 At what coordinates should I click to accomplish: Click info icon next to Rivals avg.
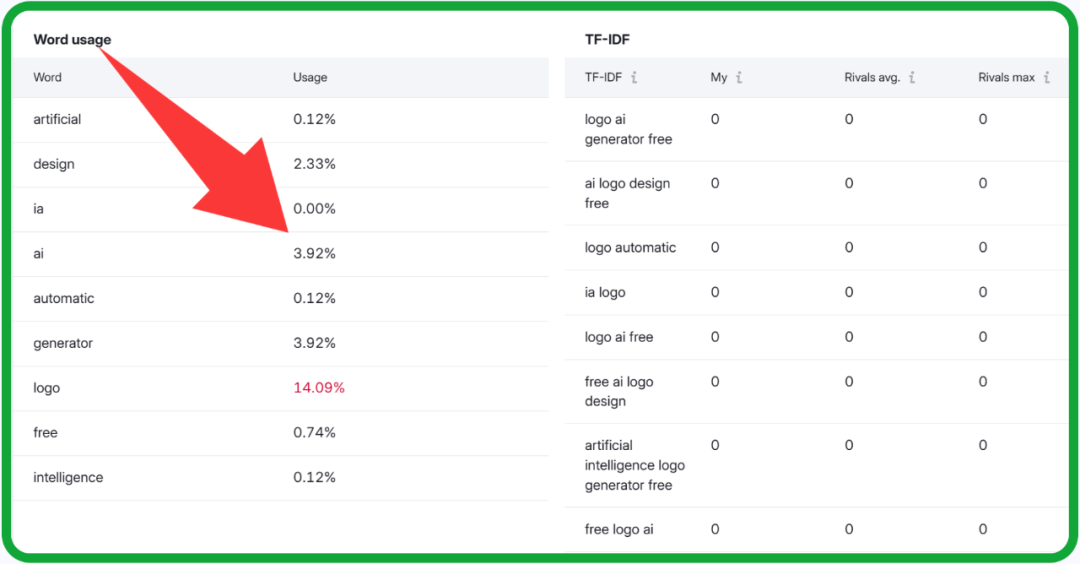(x=912, y=78)
